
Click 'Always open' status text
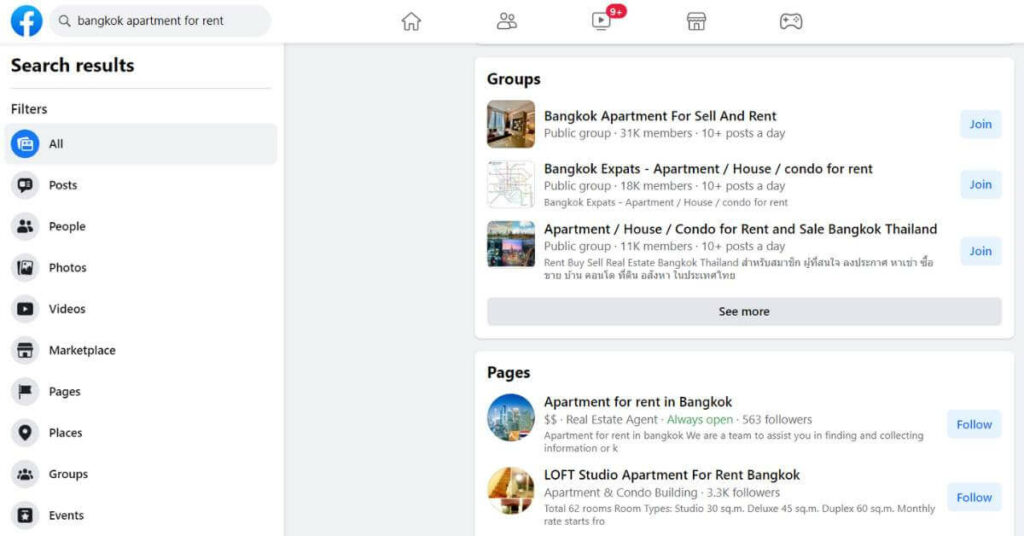pyautogui.click(x=699, y=420)
